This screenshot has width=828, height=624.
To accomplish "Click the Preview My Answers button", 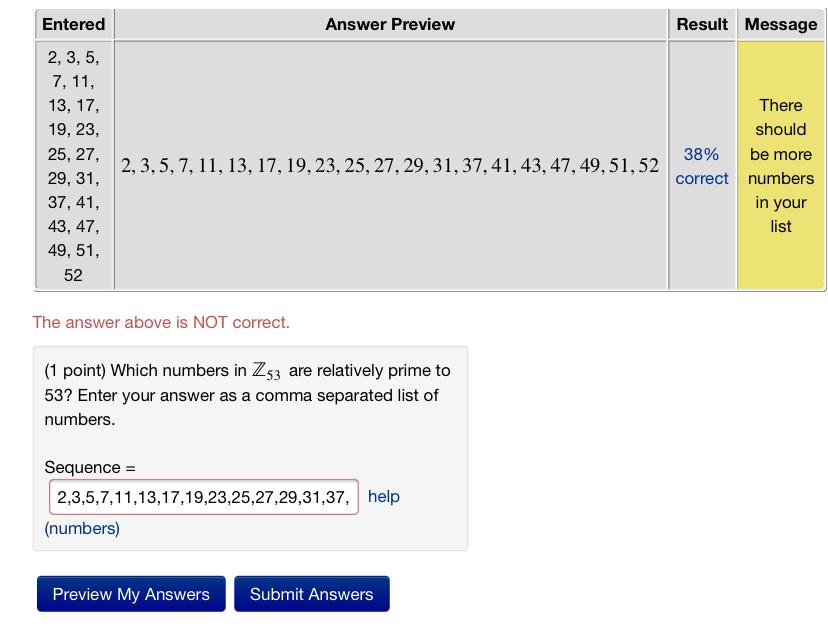I will click(x=130, y=593).
